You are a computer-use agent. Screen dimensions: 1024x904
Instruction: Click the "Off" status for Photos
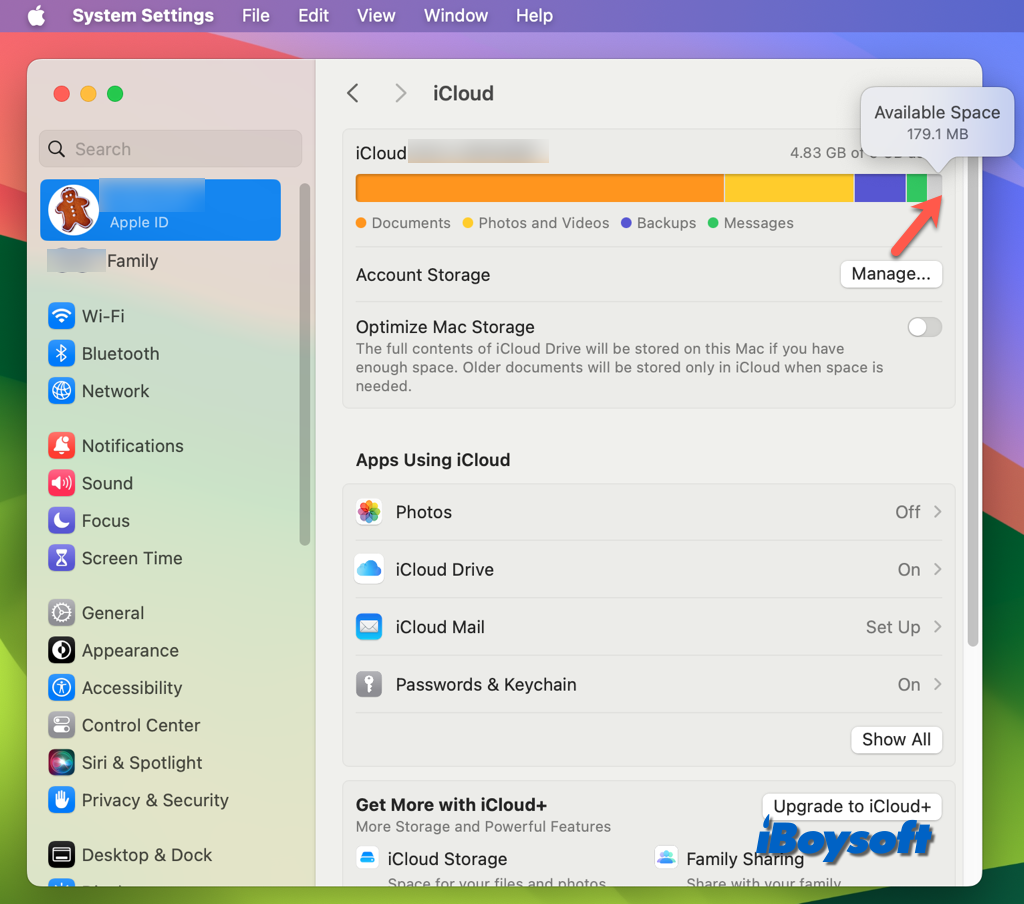(x=908, y=512)
